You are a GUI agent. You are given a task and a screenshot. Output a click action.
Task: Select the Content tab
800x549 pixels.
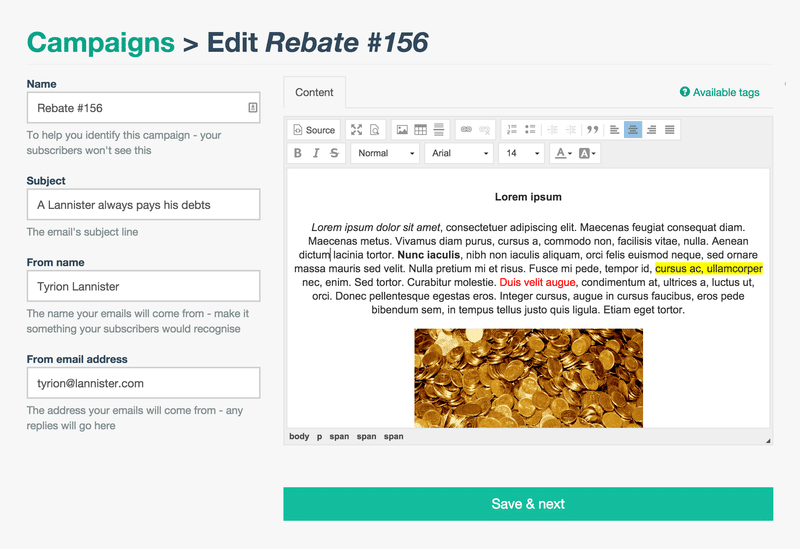pos(314,92)
